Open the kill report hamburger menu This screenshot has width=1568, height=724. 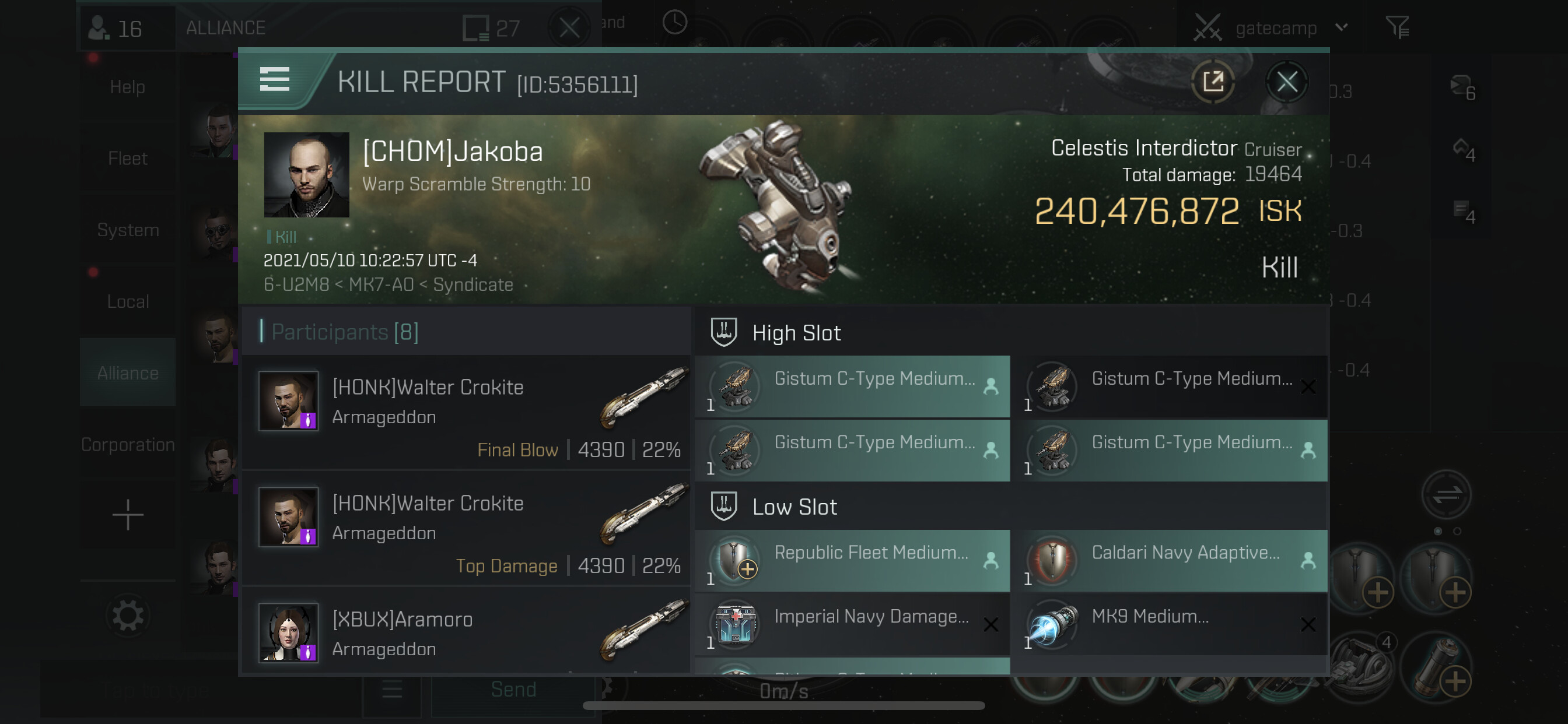[274, 79]
